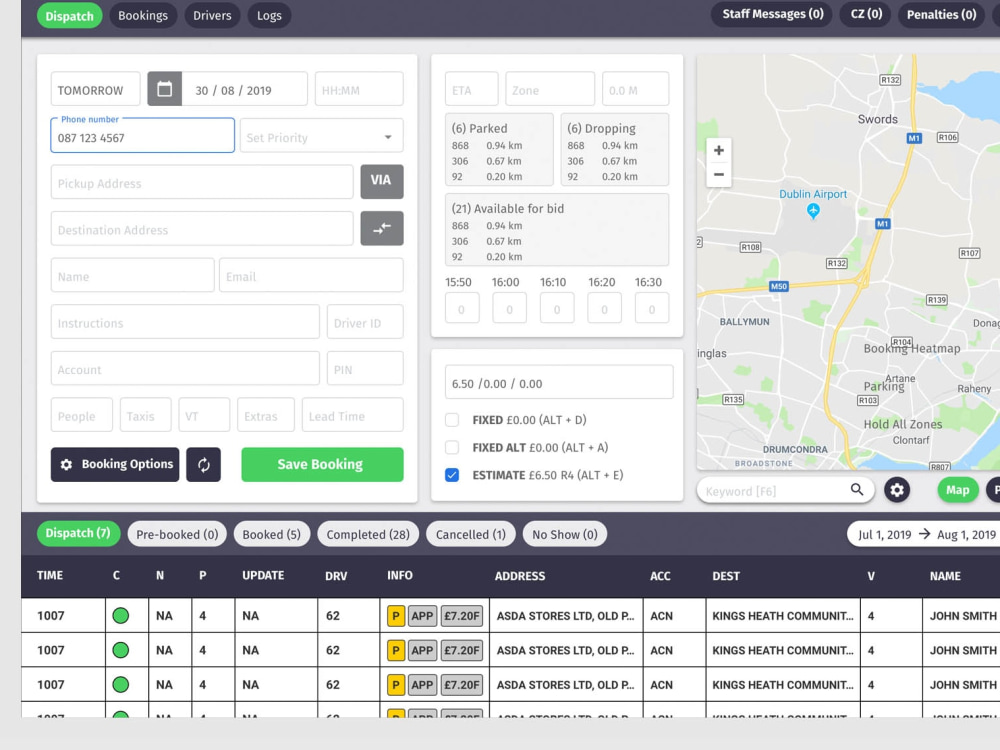Click the TOMORROW day field
1000x750 pixels.
point(96,89)
